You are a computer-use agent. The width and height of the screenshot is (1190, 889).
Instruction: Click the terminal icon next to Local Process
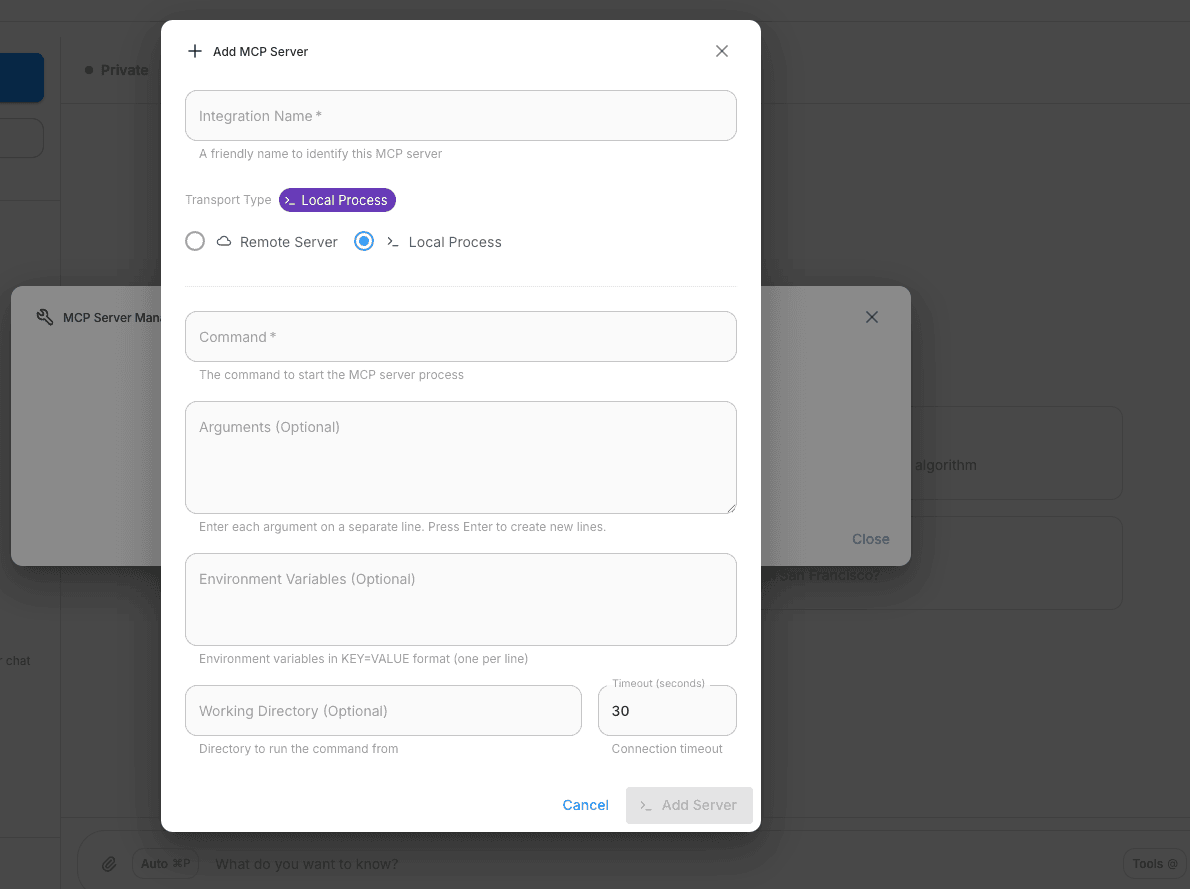pos(393,242)
